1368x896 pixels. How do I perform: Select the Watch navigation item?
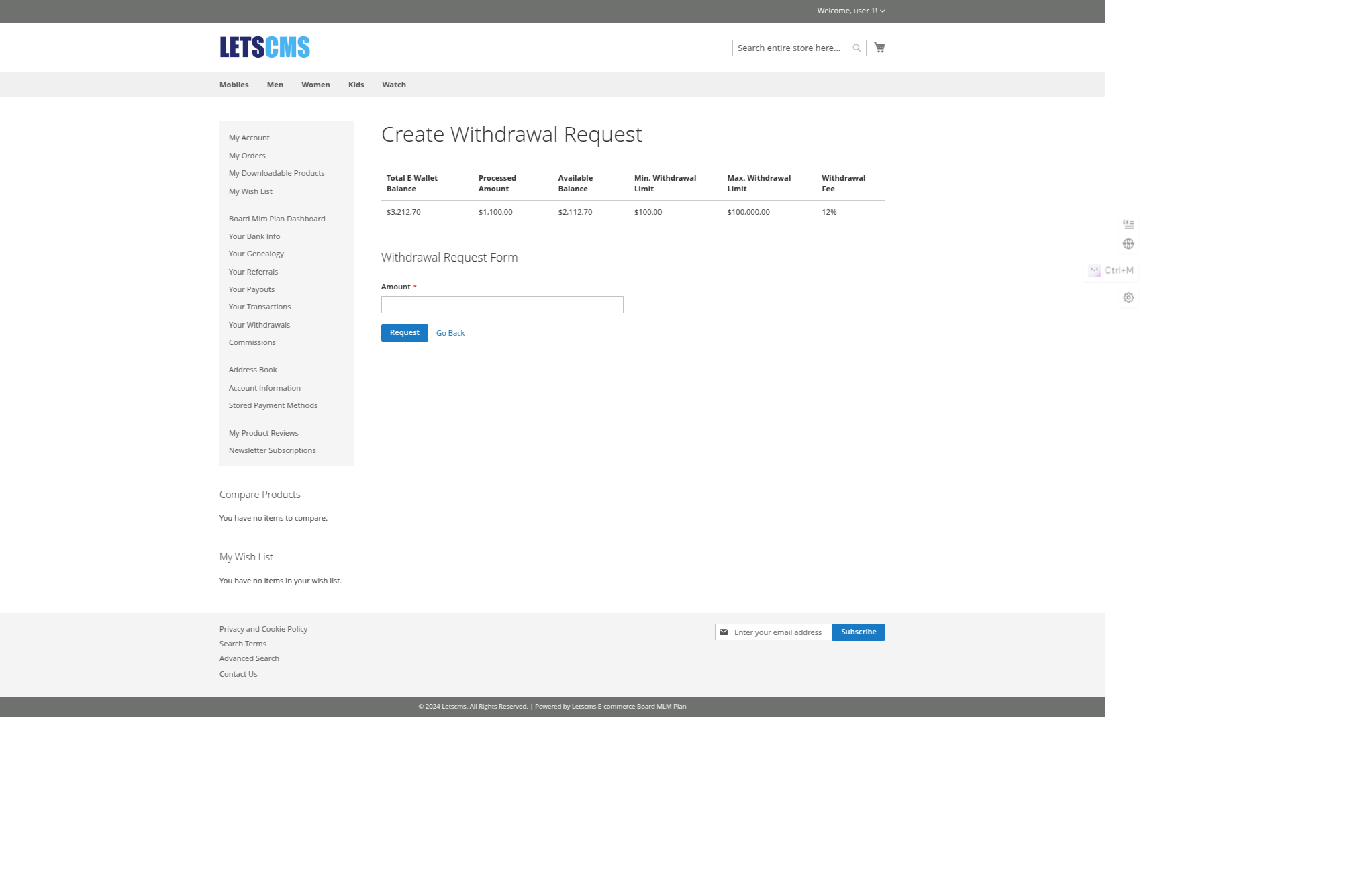pos(394,85)
